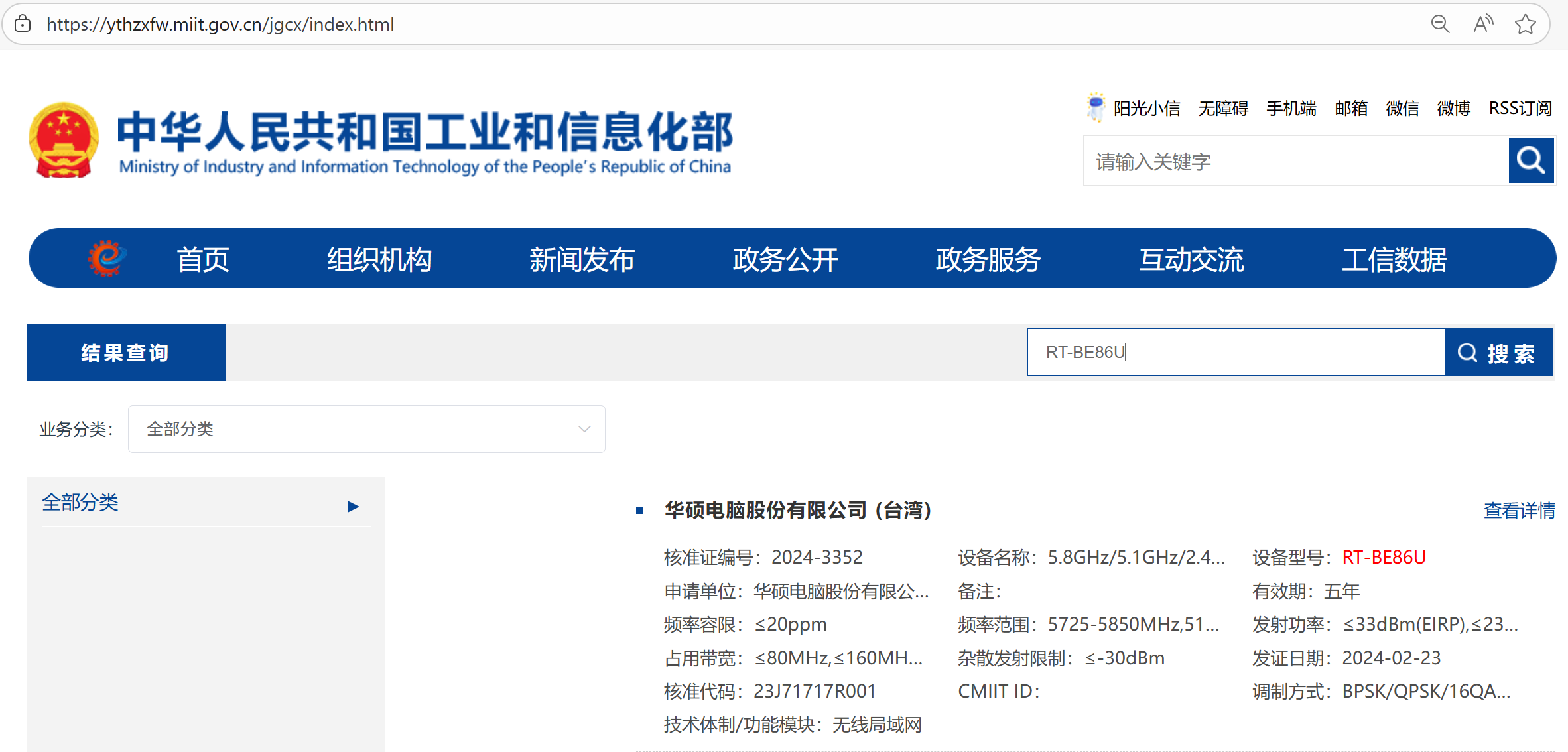
Task: Open the 工信数据 navigation menu item
Action: coord(1394,259)
